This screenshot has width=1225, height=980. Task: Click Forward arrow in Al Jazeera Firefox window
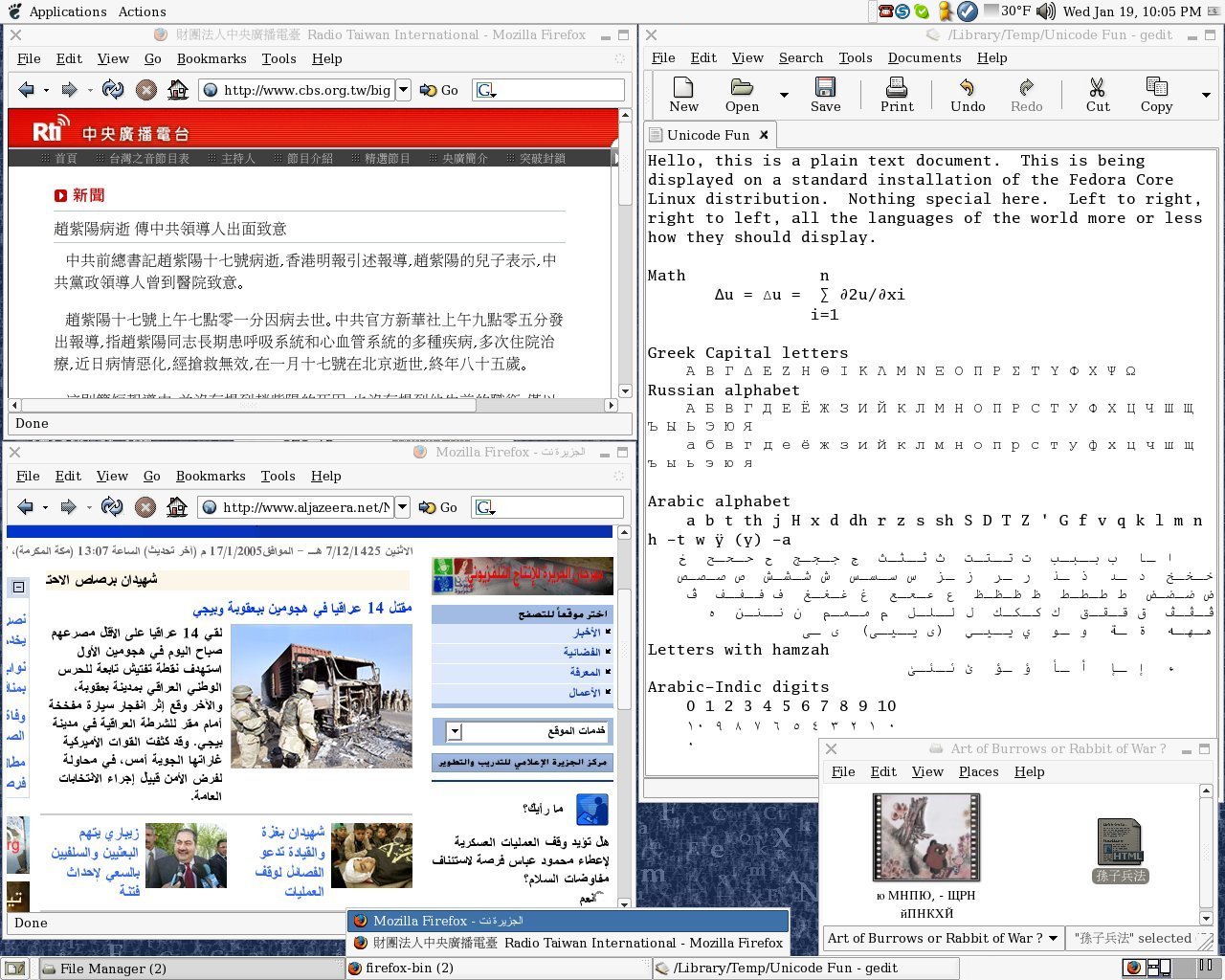point(68,507)
